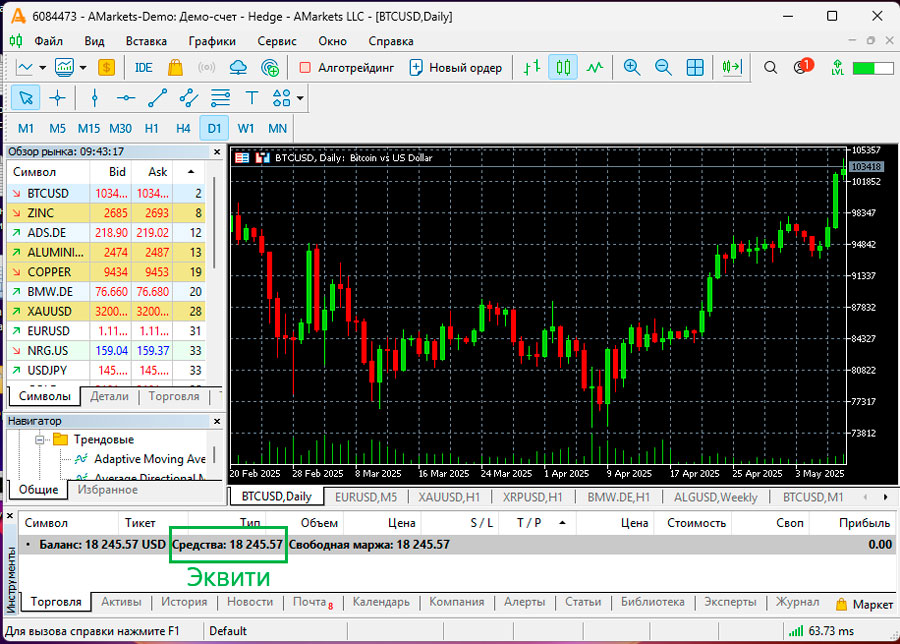The height and width of the screenshot is (644, 900).
Task: Click the chart indicators list icon
Action: coord(64,68)
